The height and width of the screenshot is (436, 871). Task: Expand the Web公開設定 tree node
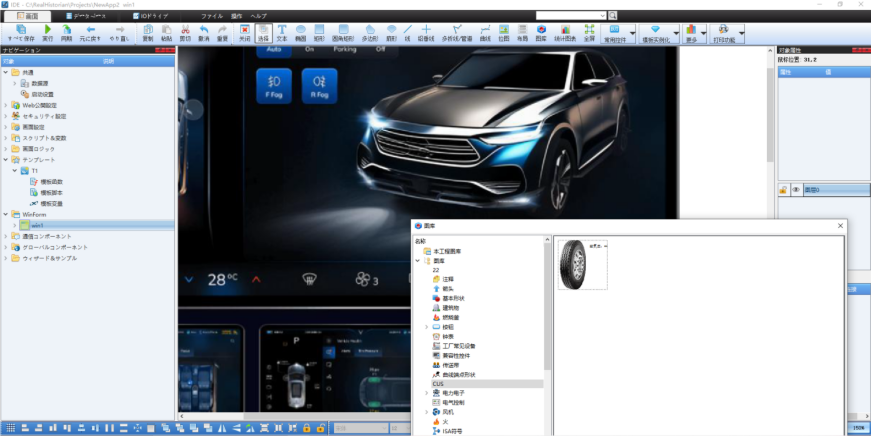[5, 105]
